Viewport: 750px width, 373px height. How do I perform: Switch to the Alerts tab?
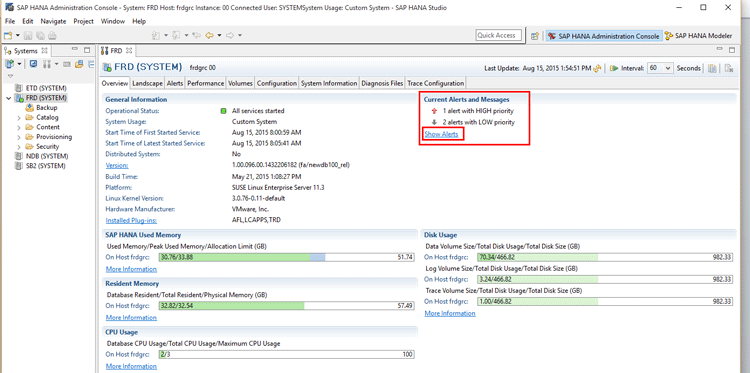(x=175, y=83)
